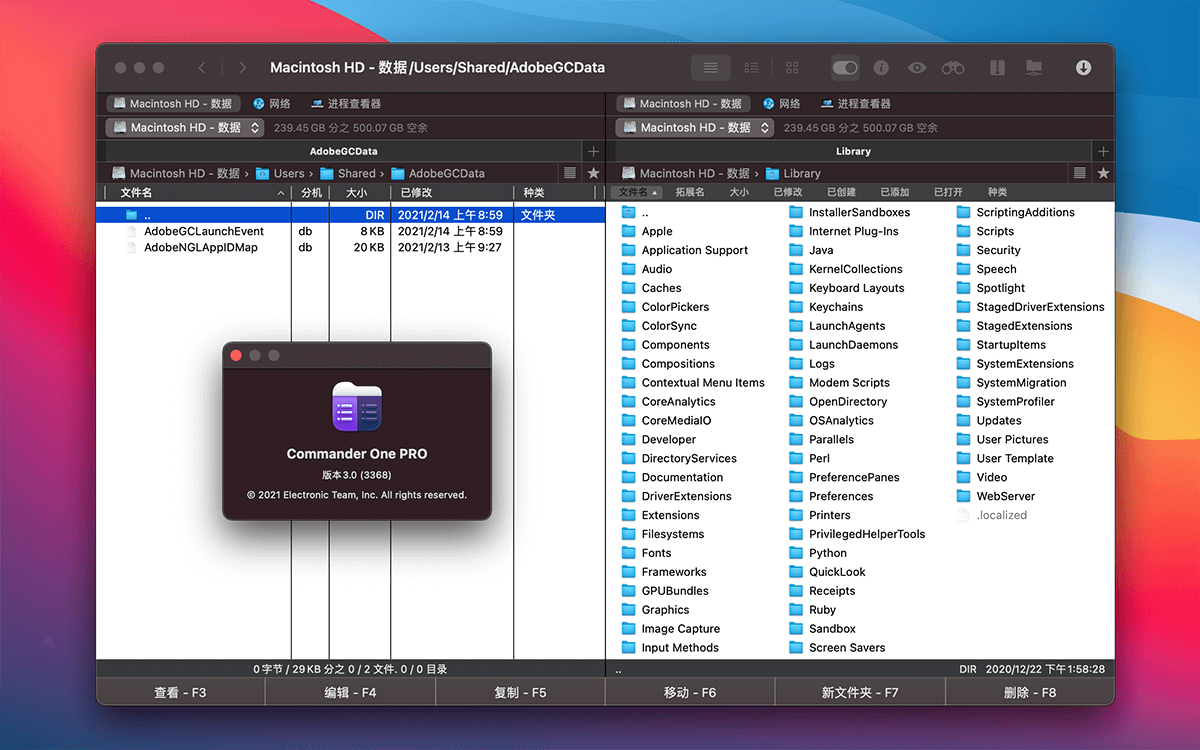Select the LaunchAgents folder
Screen dimensions: 1200x750
[846, 326]
